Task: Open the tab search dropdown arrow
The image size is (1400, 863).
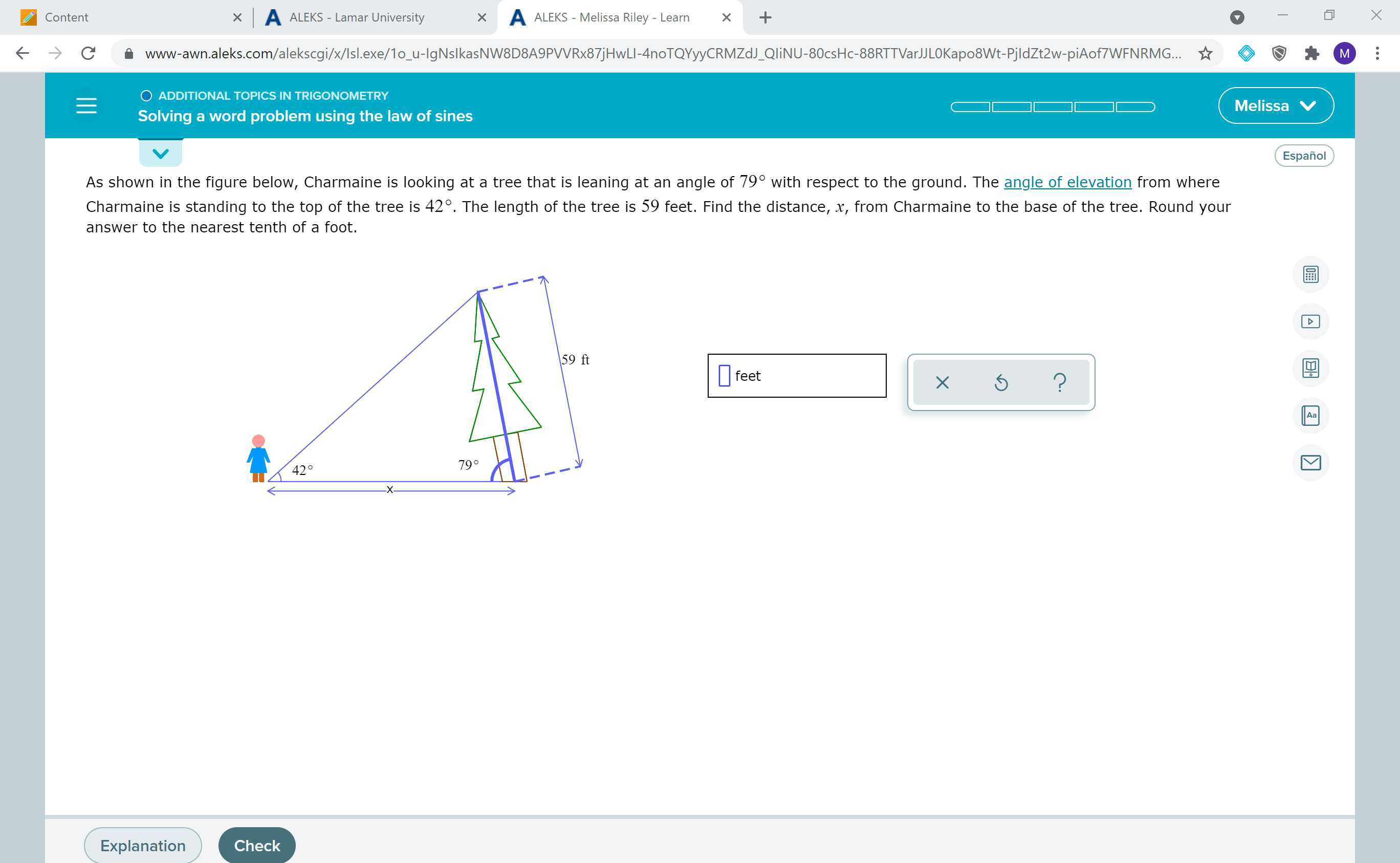Action: [1237, 17]
